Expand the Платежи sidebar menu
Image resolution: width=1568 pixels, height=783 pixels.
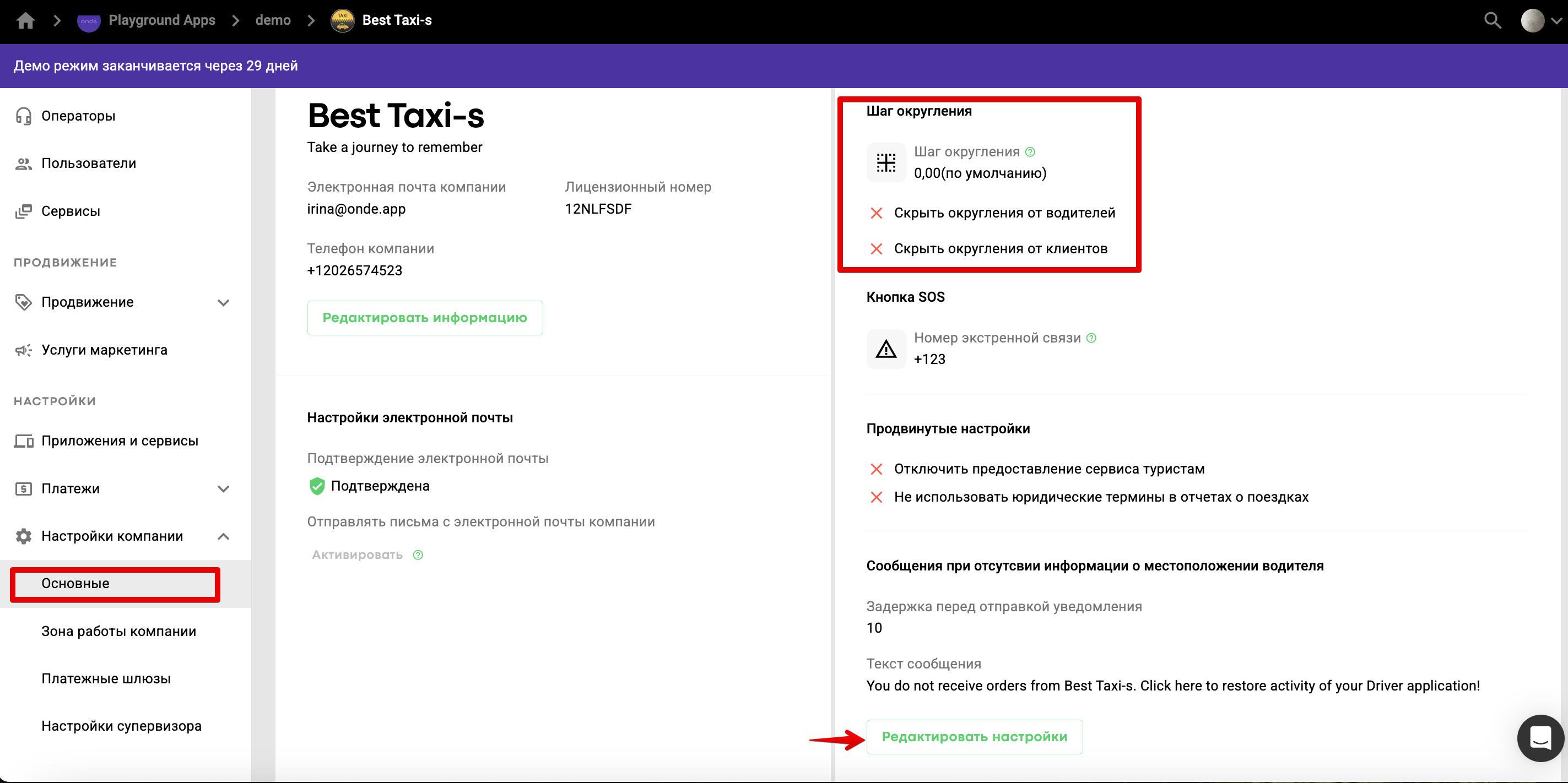tap(223, 489)
